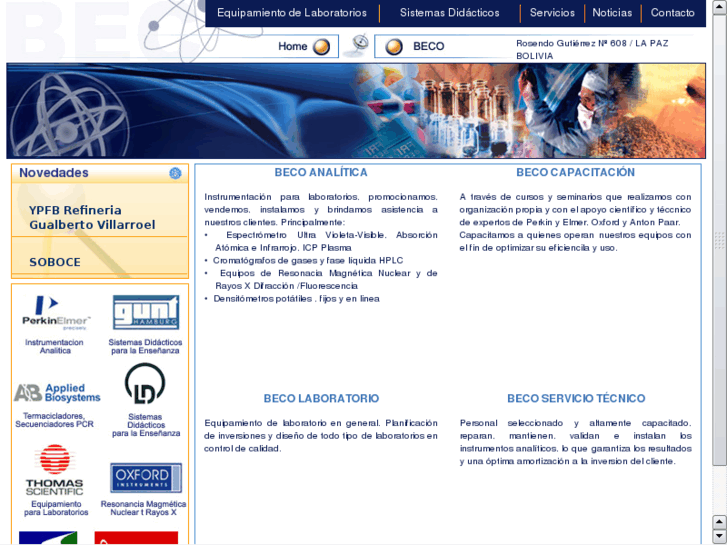Go to Servicios page
The width and height of the screenshot is (727, 545).
552,13
